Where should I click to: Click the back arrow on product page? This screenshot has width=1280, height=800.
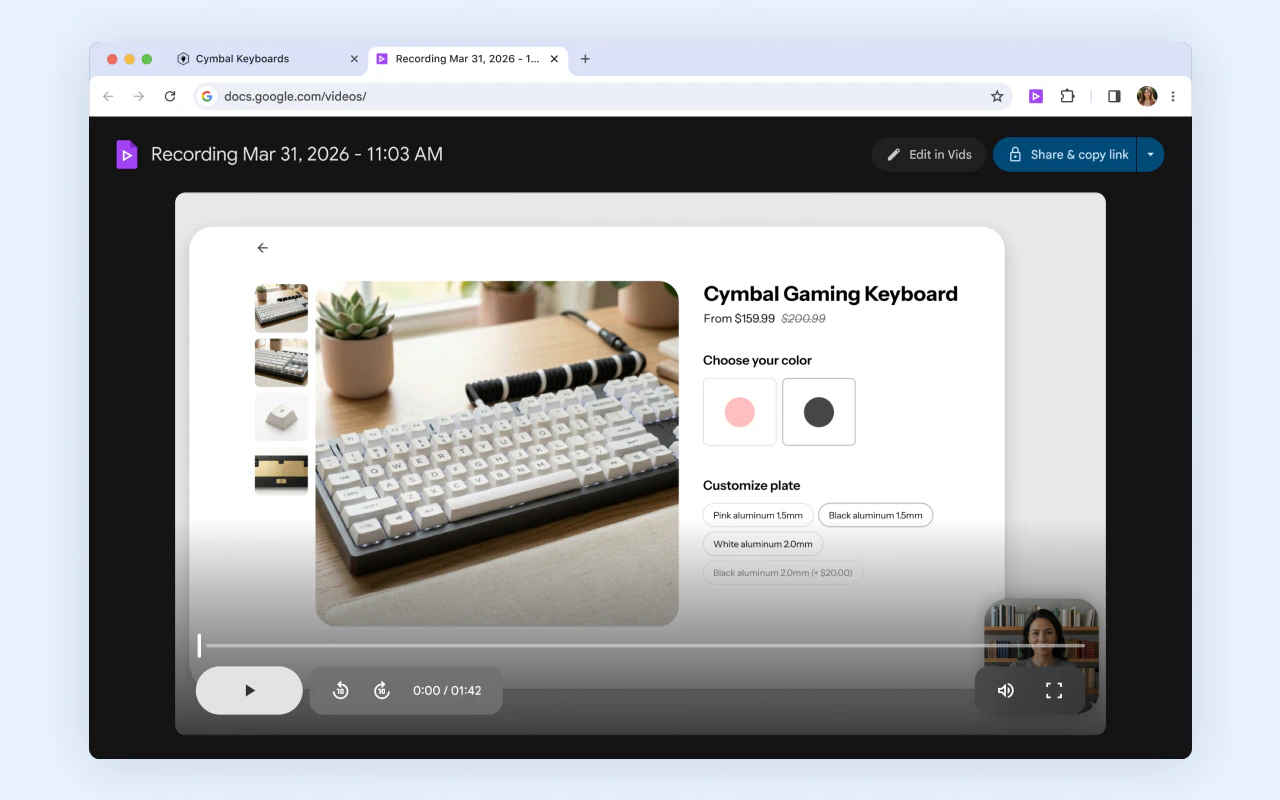coord(262,248)
